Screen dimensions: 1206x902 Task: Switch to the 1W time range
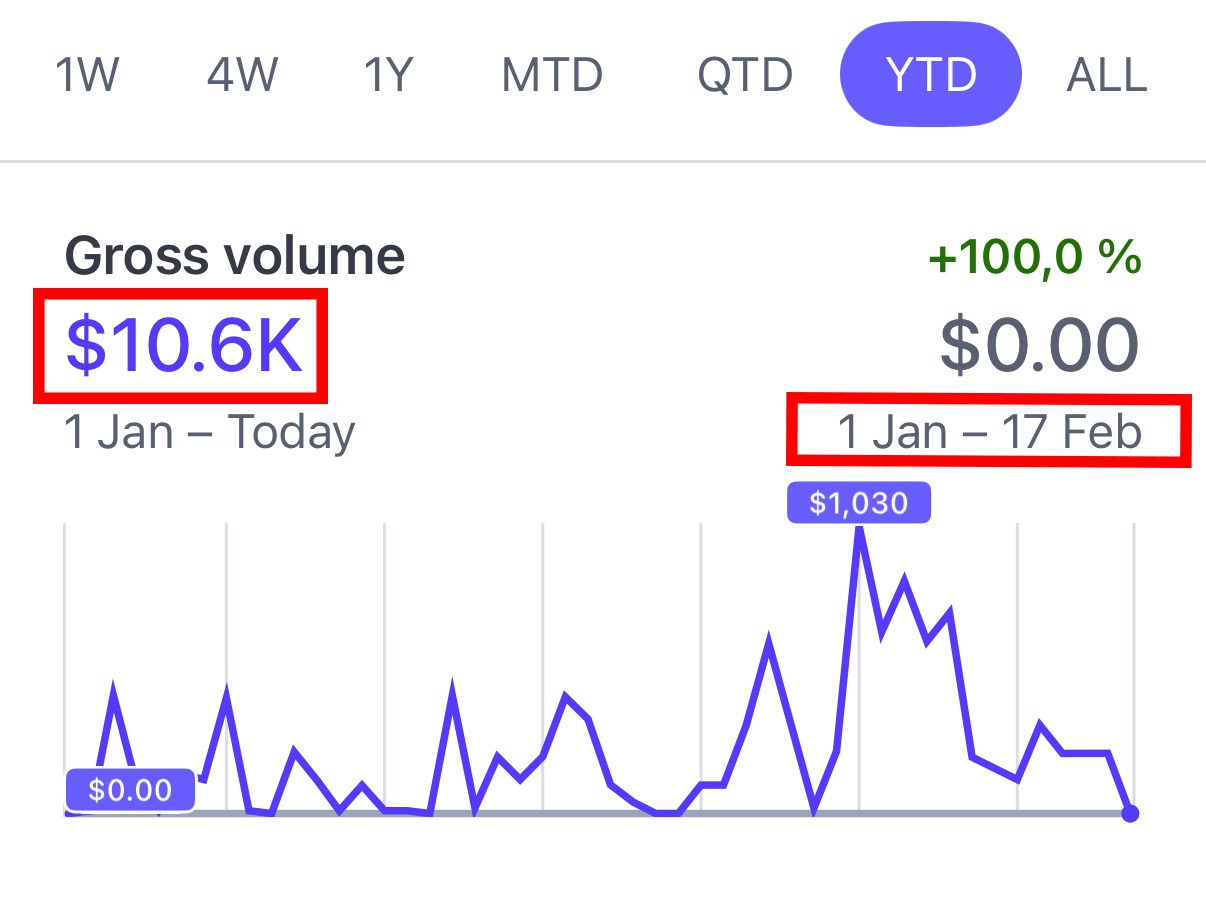[87, 76]
